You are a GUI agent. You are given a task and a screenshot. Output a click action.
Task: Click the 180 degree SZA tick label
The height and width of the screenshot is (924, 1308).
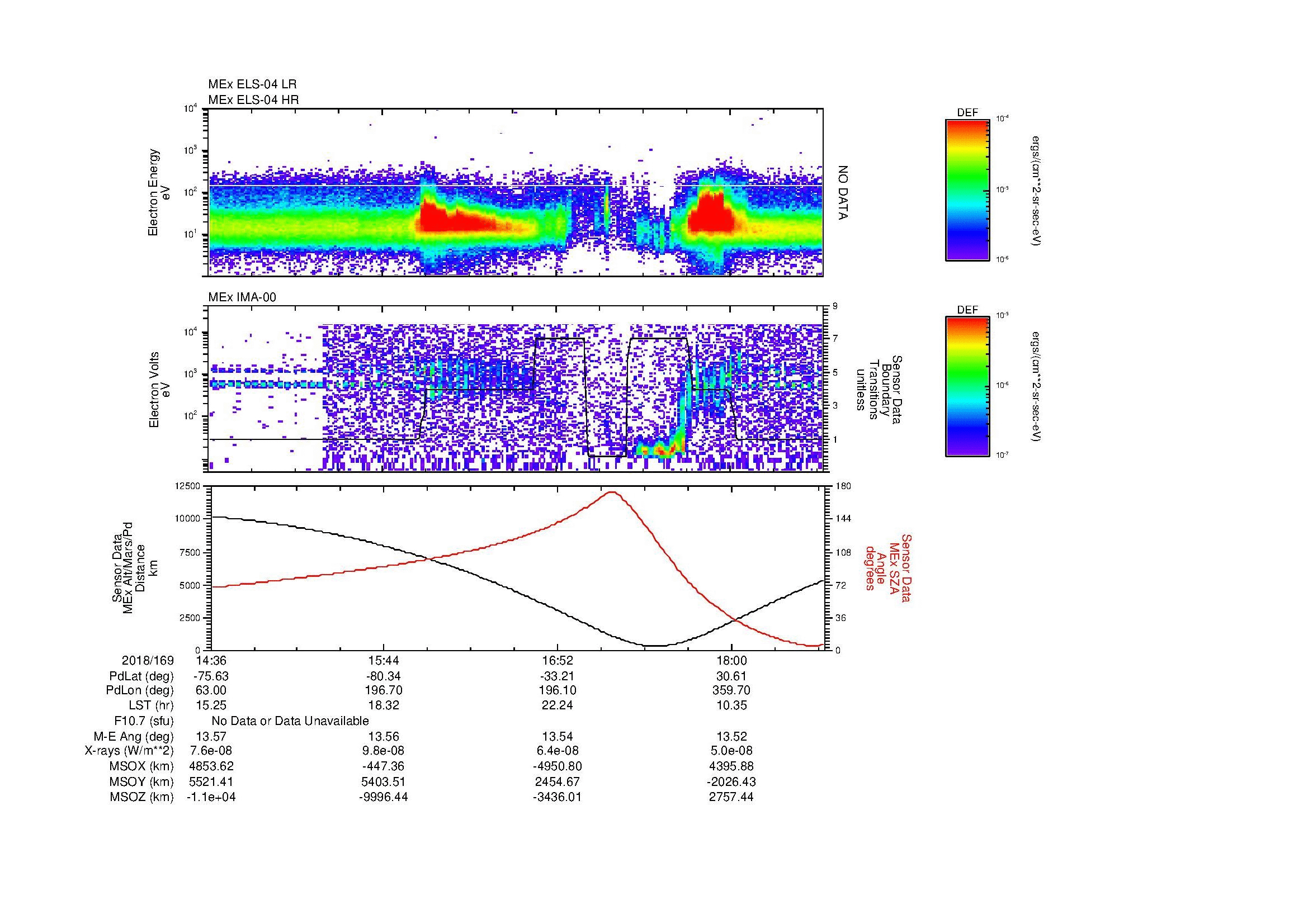(843, 486)
